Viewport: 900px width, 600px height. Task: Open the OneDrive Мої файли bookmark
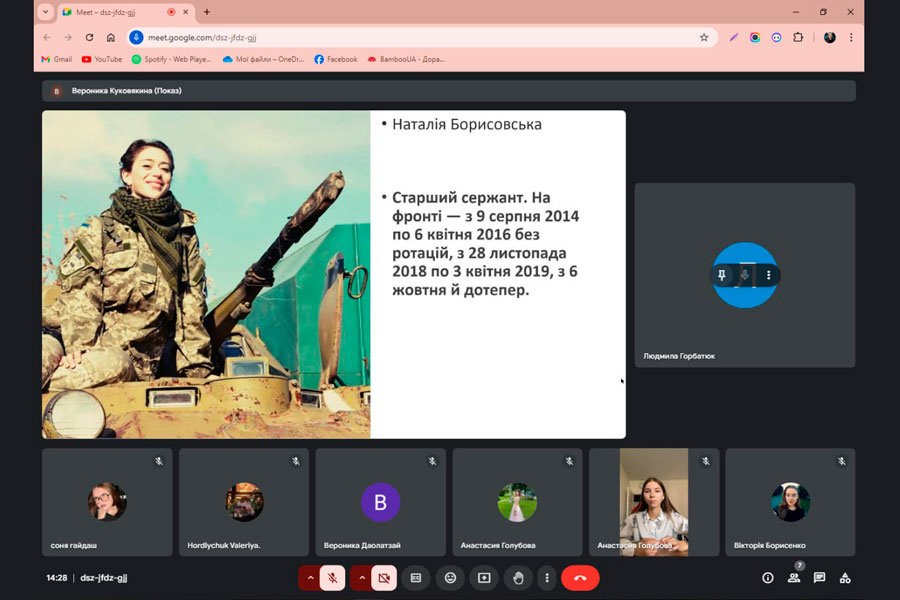[x=263, y=59]
